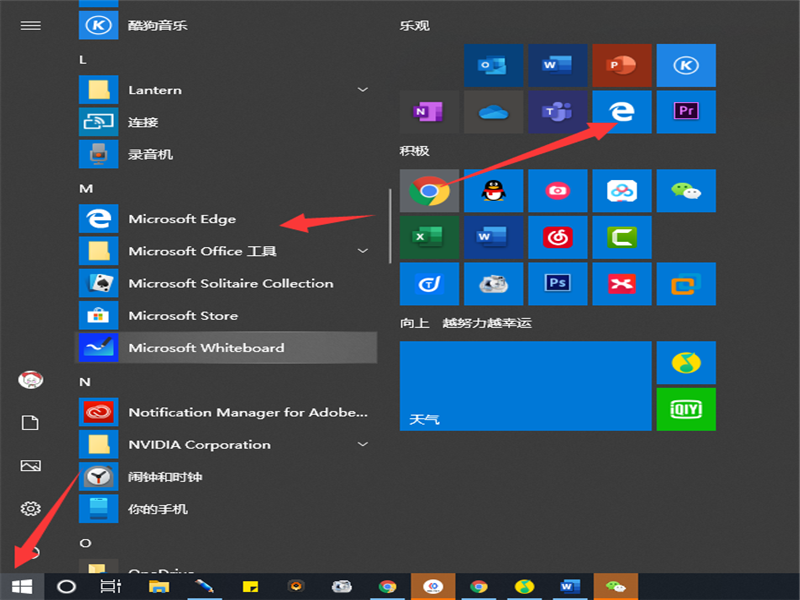The width and height of the screenshot is (800, 600).
Task: Expand the NVIDIA Corporation group
Action: [x=362, y=444]
